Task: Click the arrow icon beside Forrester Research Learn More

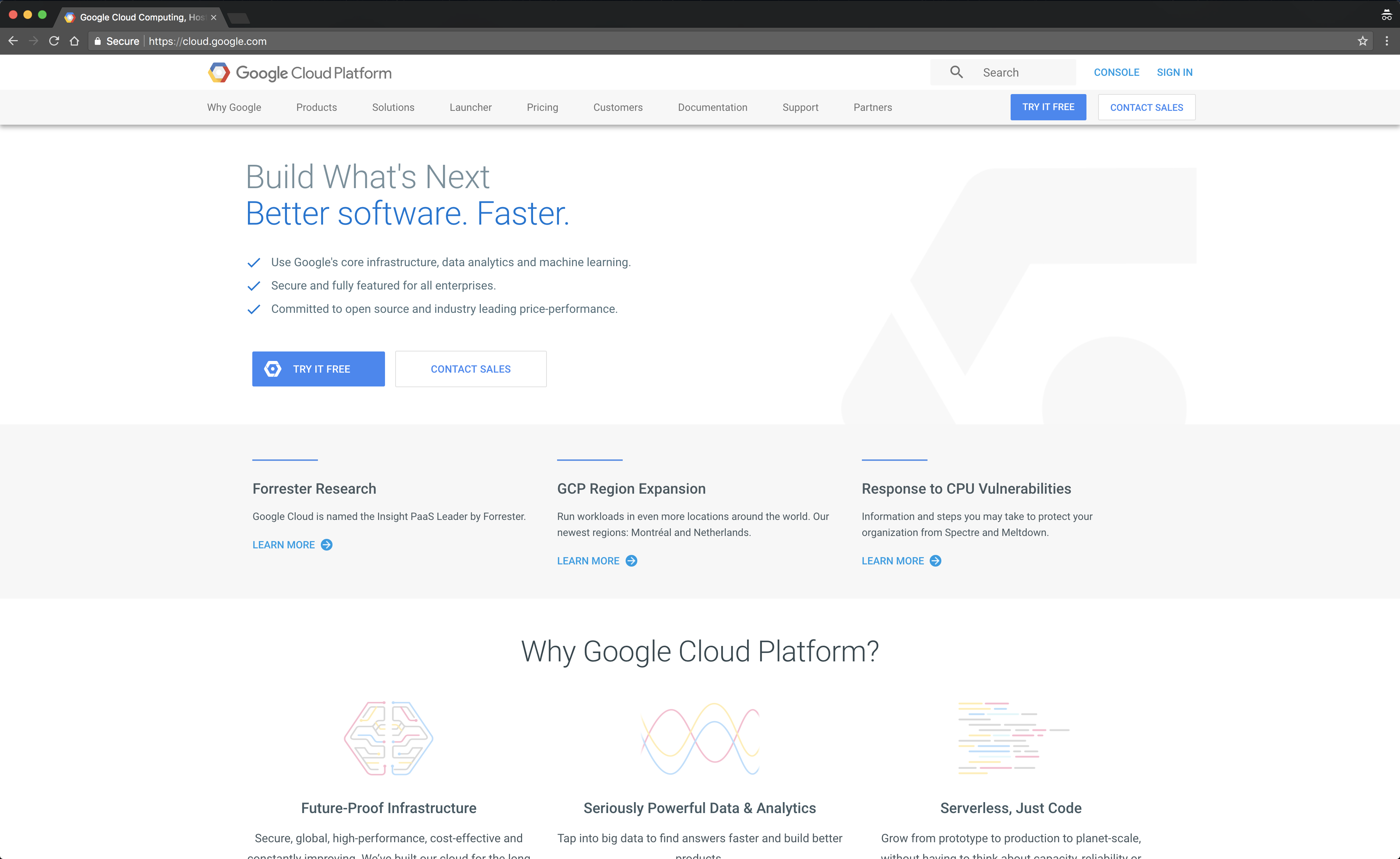Action: tap(327, 545)
